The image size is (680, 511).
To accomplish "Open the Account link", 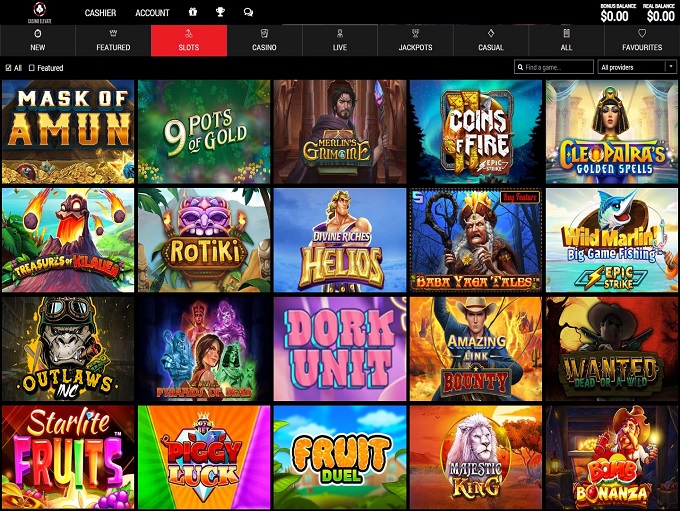I will [x=152, y=13].
